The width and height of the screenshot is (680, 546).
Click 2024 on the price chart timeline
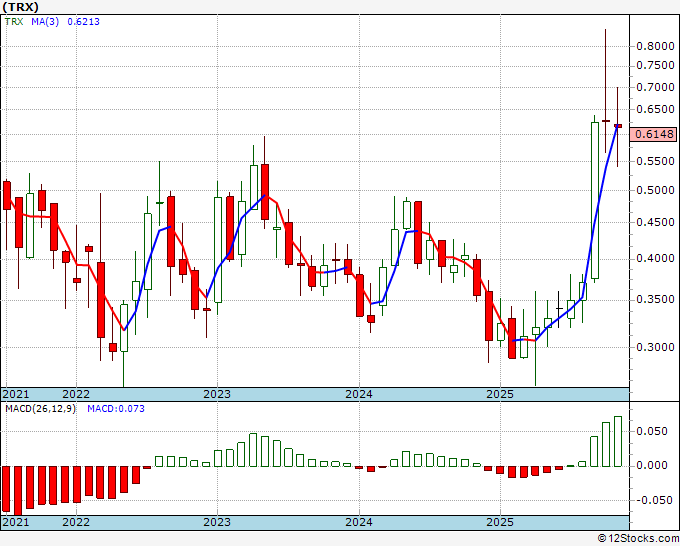click(x=359, y=394)
